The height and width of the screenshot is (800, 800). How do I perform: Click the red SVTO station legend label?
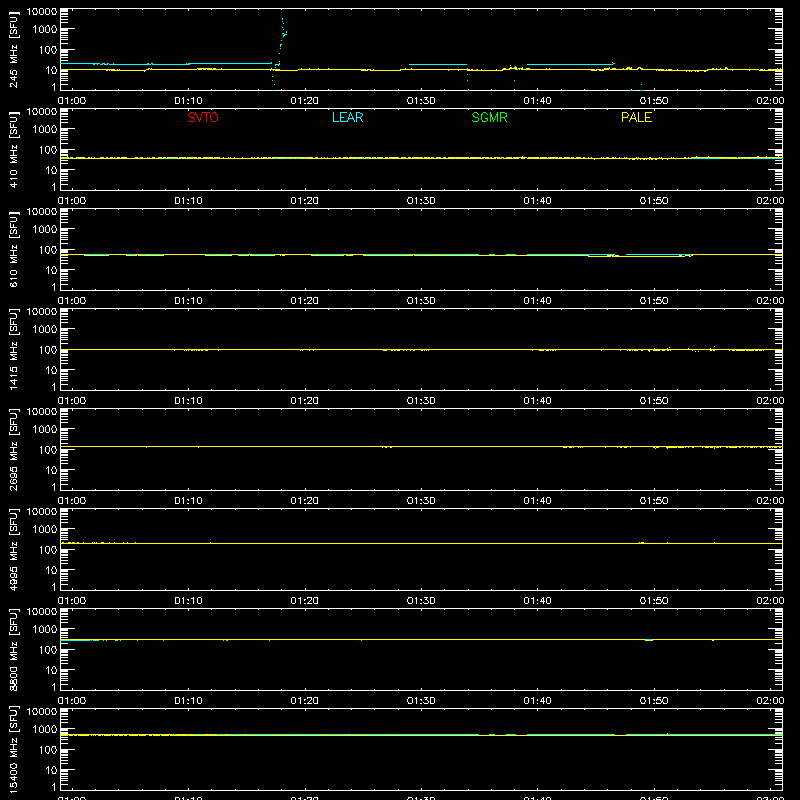(x=203, y=117)
